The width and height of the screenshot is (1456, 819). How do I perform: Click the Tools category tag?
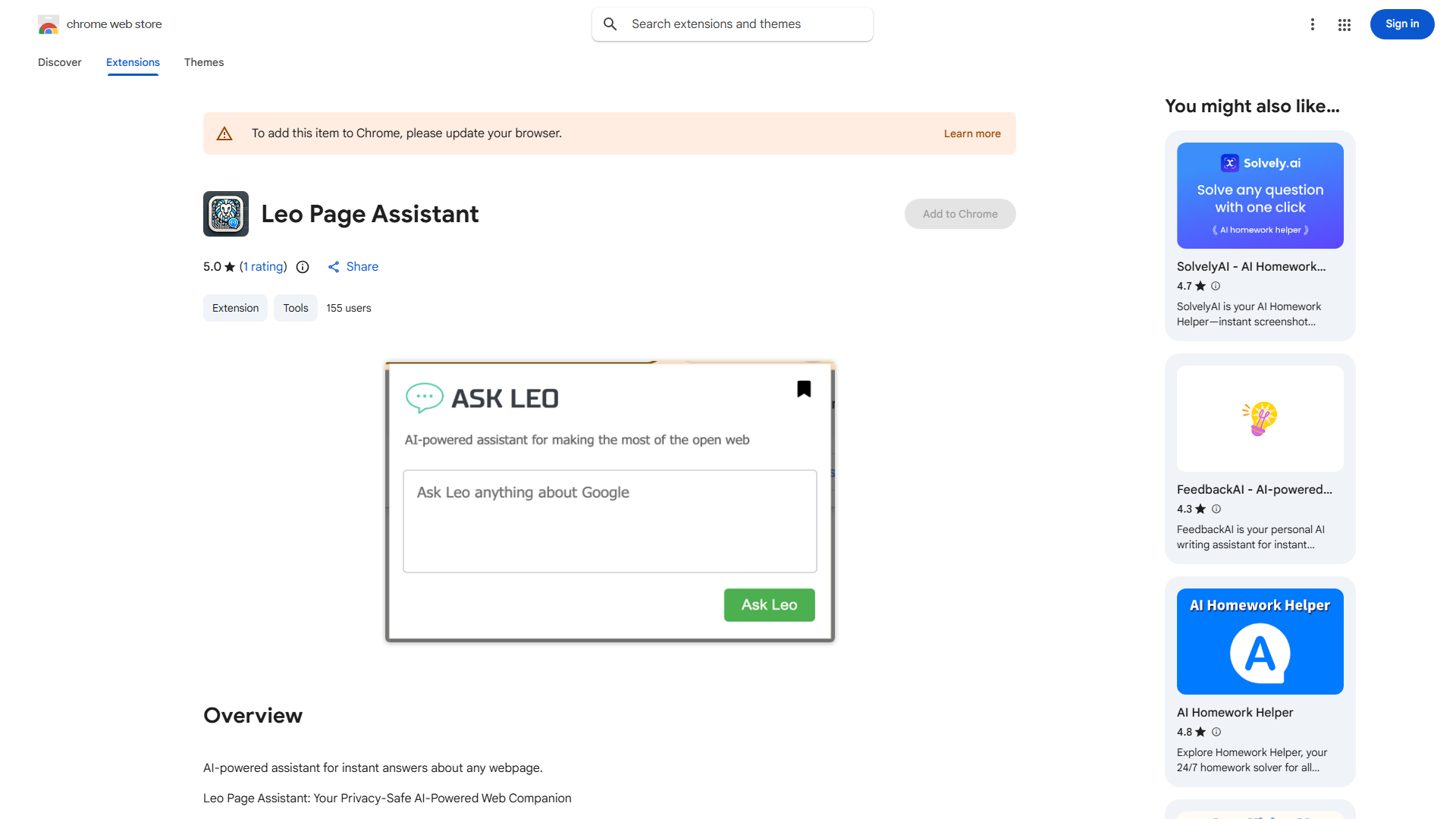(x=295, y=308)
